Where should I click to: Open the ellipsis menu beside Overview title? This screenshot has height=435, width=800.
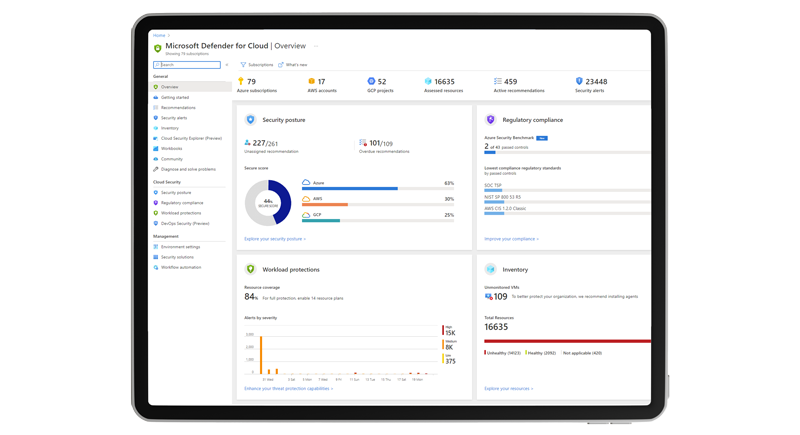(x=316, y=46)
